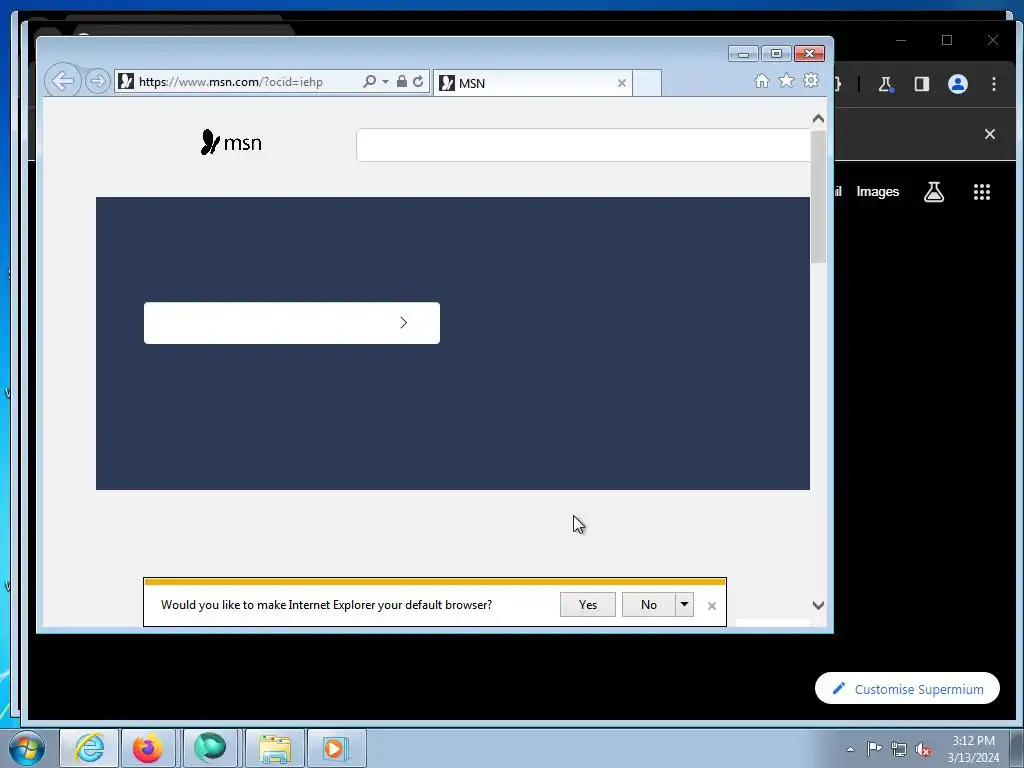The width and height of the screenshot is (1024, 768).
Task: Focus the MSN web search box
Action: pos(583,145)
